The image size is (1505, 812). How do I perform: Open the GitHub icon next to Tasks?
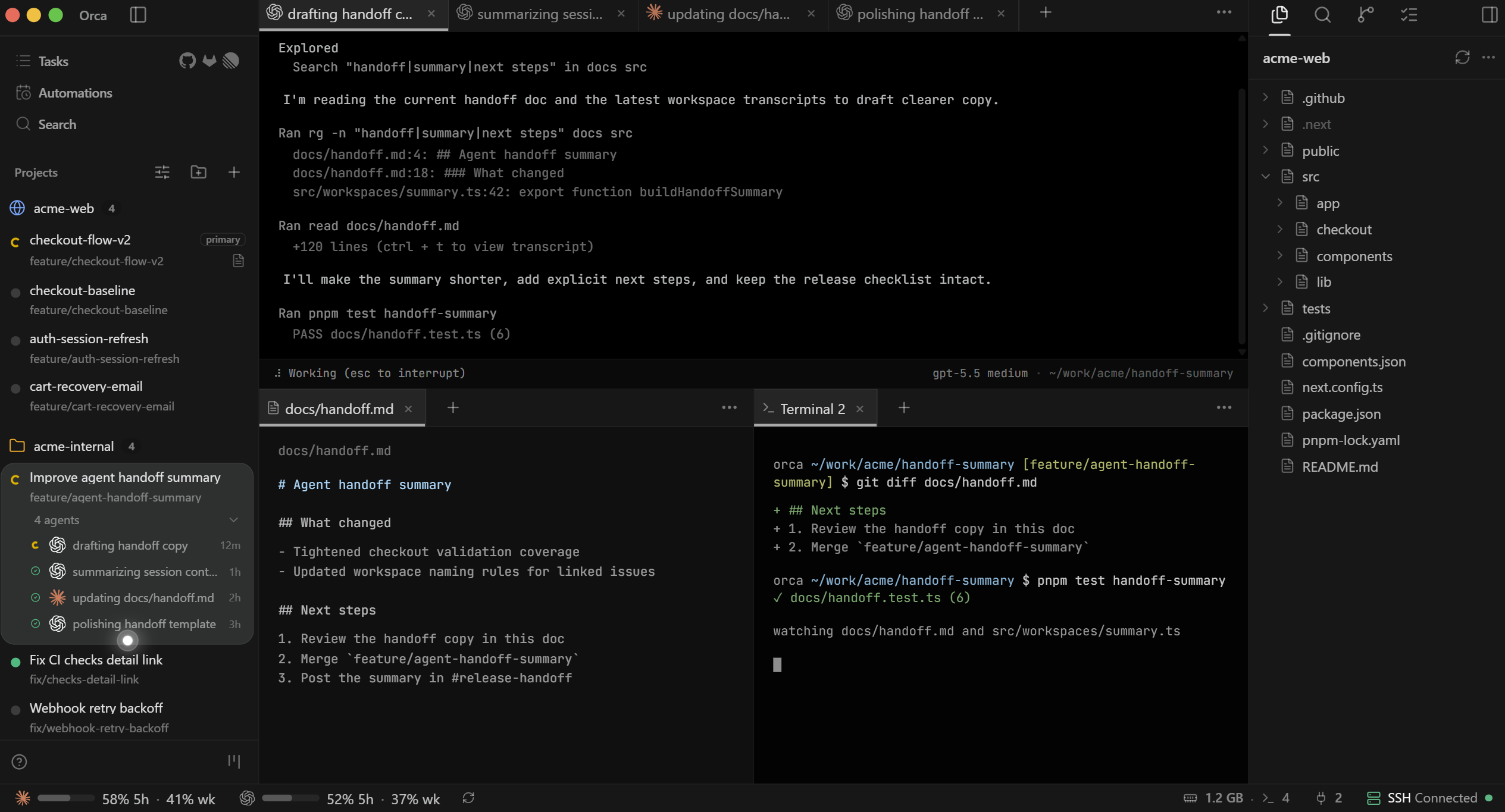(187, 61)
